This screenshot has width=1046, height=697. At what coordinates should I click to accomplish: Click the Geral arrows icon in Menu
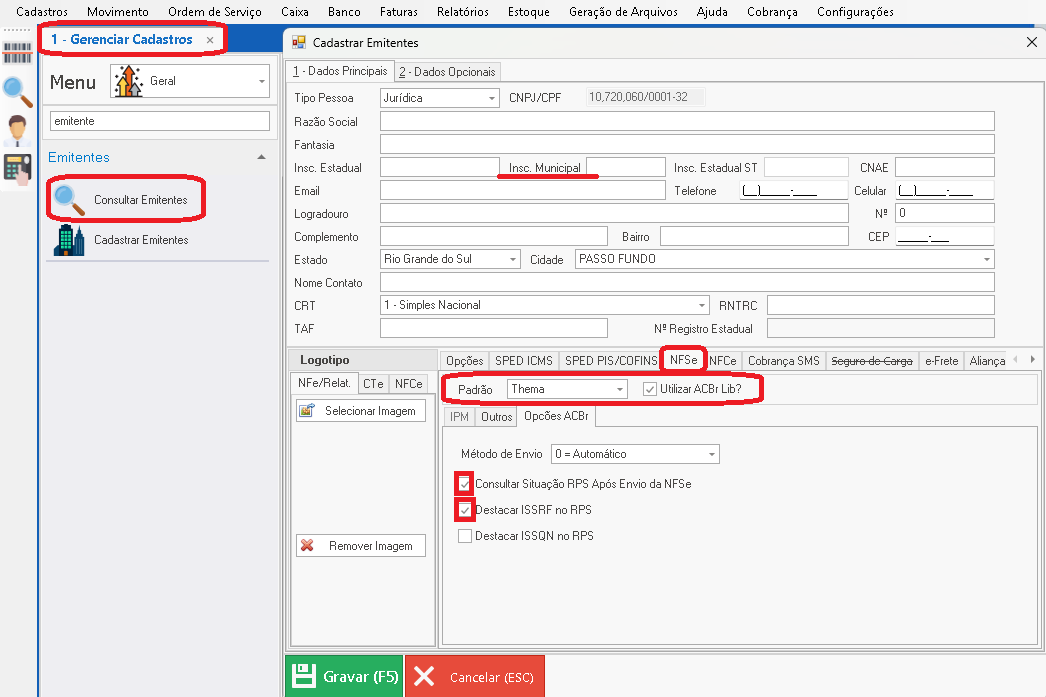click(128, 81)
